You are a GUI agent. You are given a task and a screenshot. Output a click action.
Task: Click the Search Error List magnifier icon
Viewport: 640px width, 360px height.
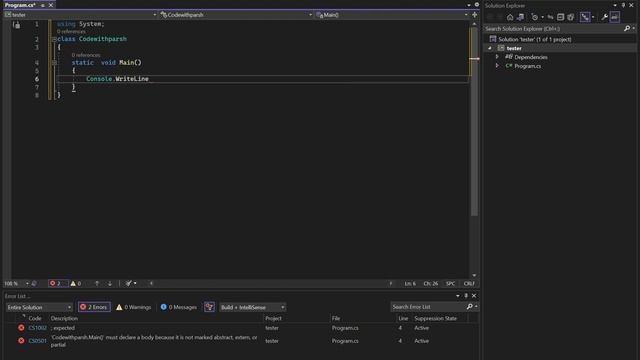click(470, 307)
